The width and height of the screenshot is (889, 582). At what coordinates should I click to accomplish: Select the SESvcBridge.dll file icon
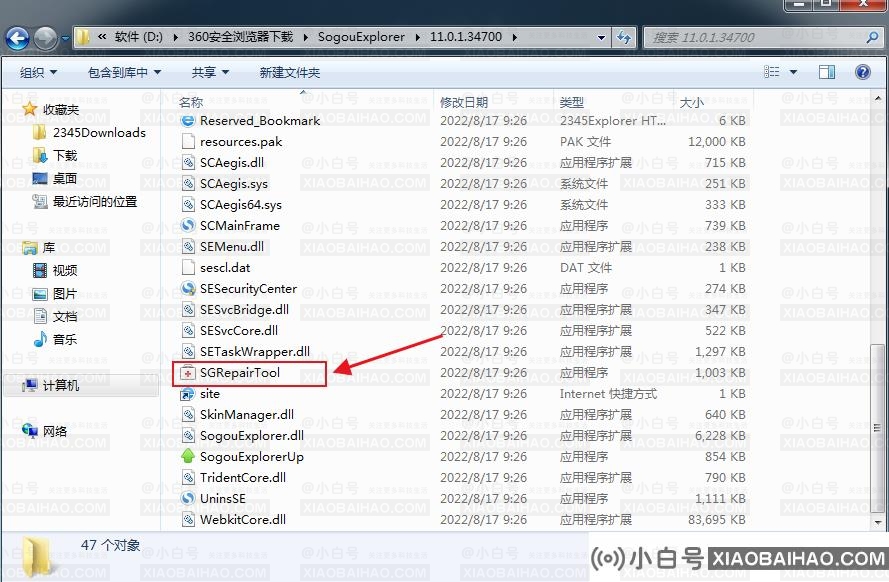point(188,309)
